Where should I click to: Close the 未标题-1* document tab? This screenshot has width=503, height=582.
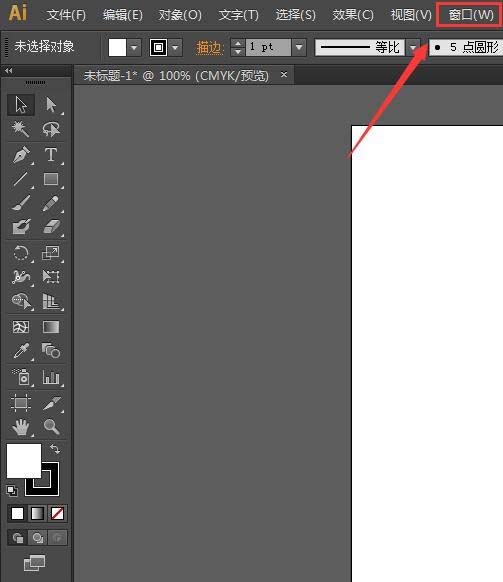[x=284, y=75]
